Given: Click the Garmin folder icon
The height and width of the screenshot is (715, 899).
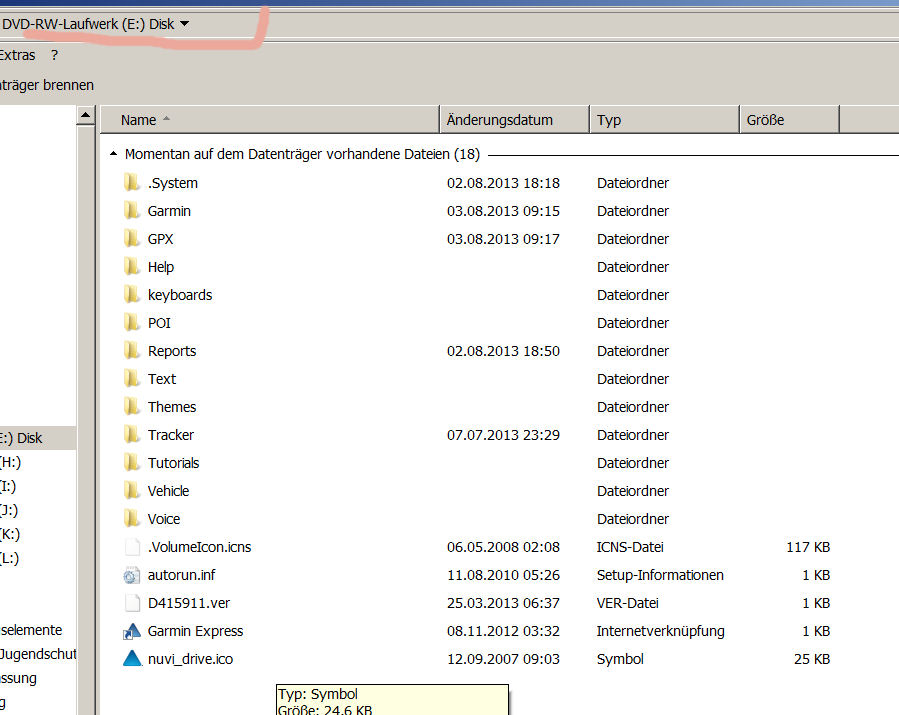Looking at the screenshot, I should (131, 211).
